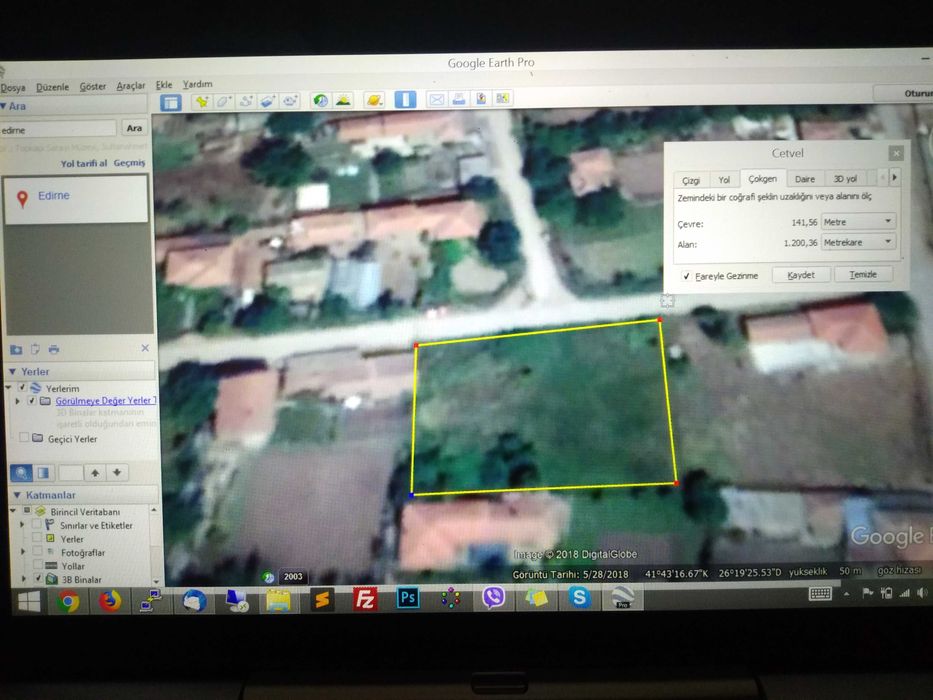Disable the 3B Binalar layer checkbox

37,578
